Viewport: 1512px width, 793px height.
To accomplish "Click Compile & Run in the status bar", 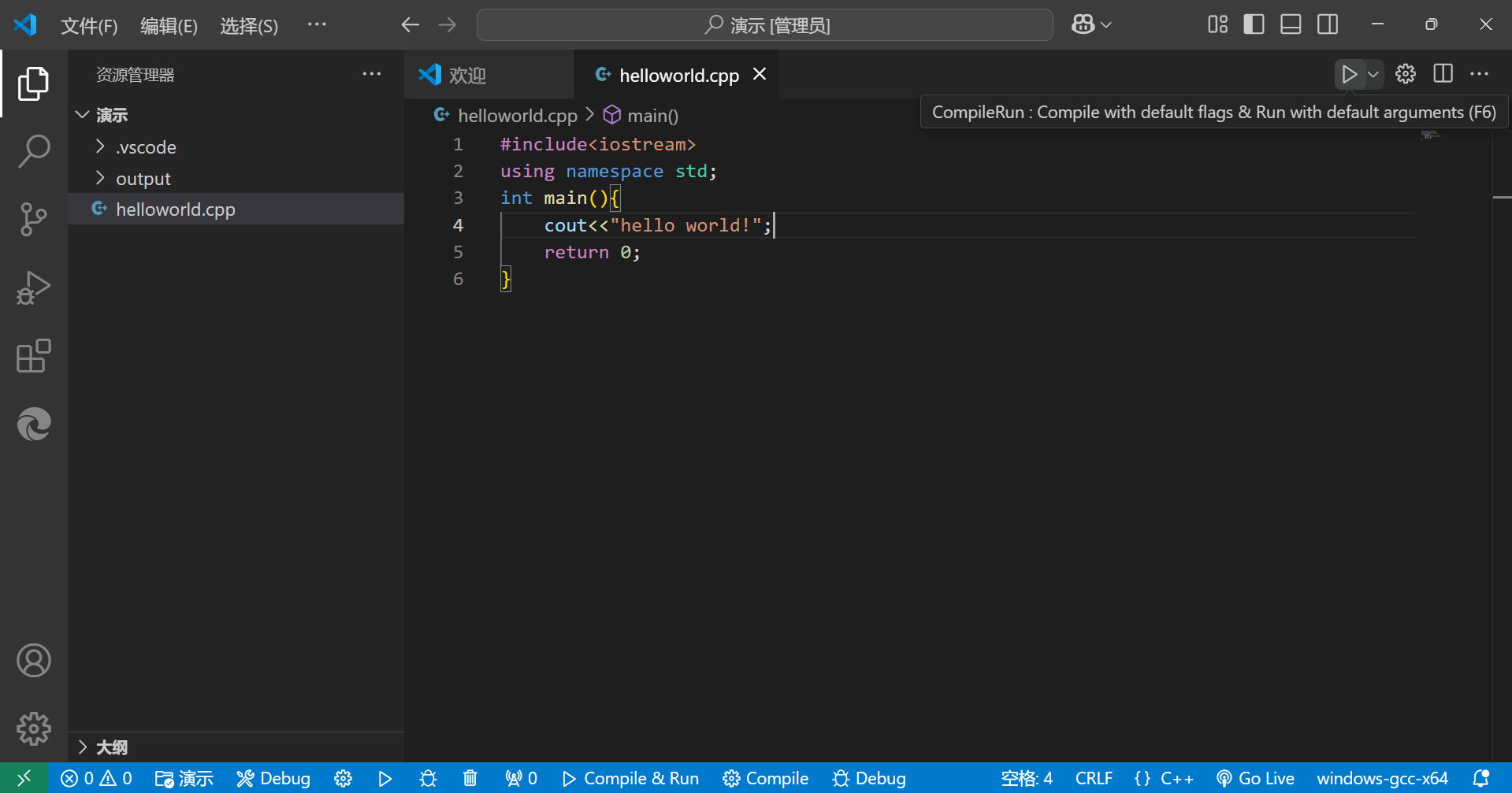I will pos(630,778).
